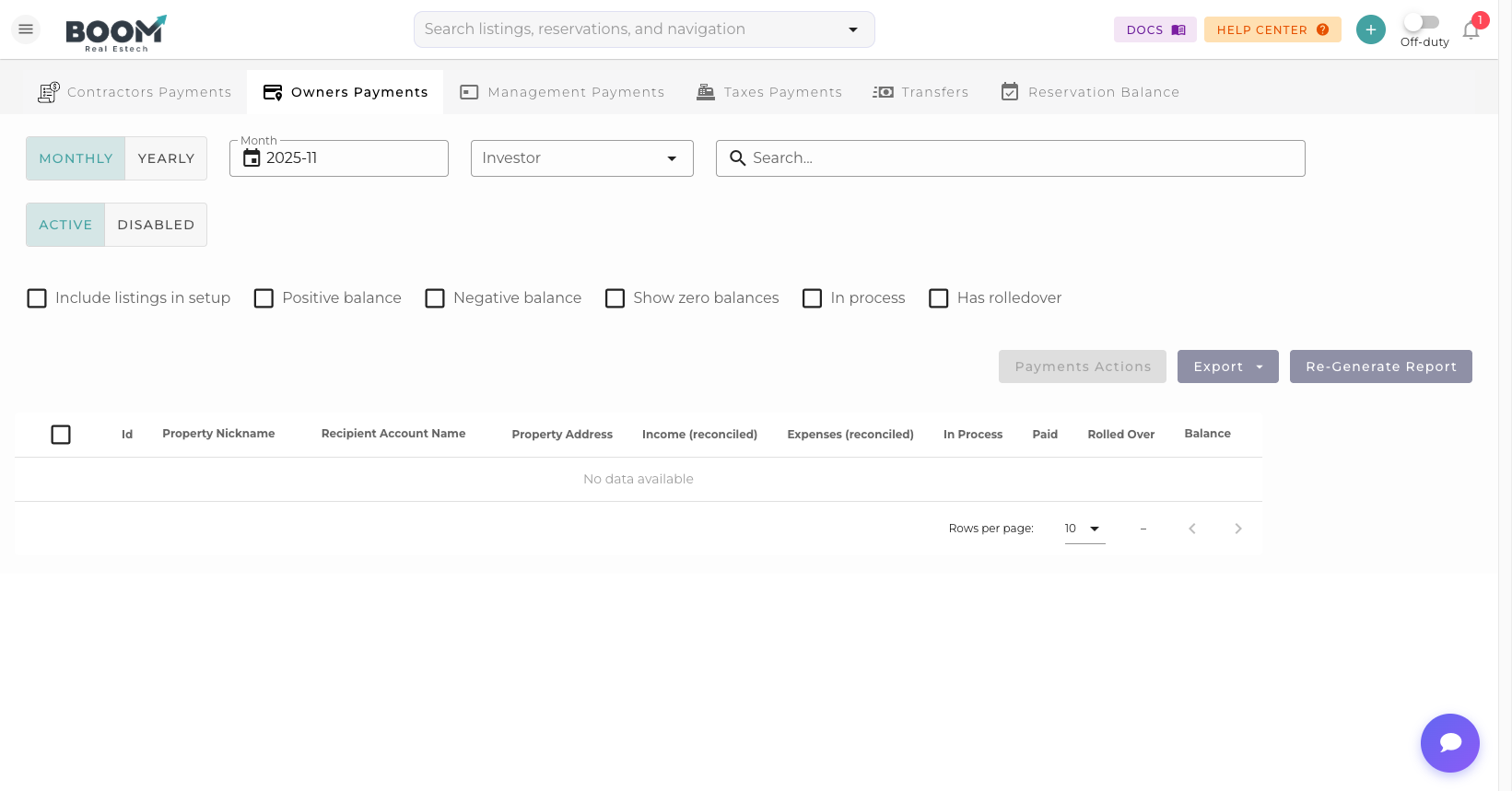Click the Management Payments tab icon

coord(469,92)
